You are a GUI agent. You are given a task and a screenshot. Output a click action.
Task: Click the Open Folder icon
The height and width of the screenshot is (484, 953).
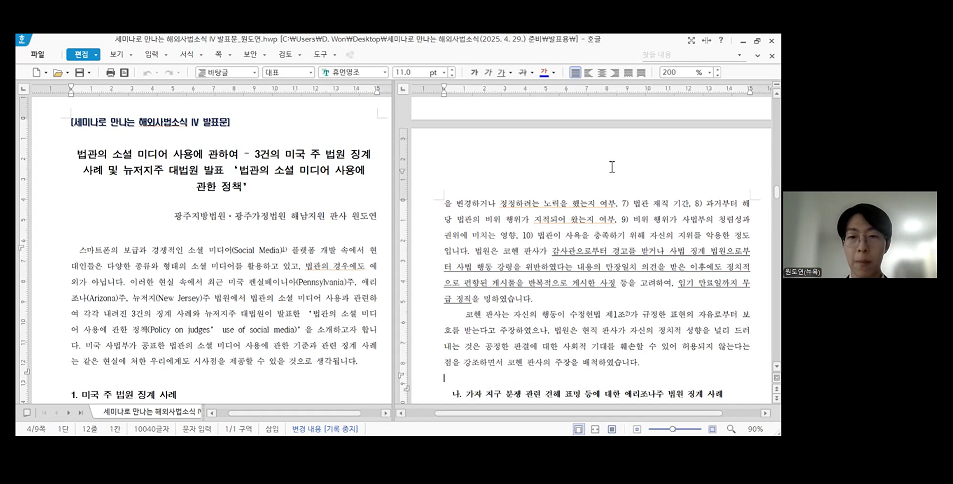pyautogui.click(x=58, y=72)
